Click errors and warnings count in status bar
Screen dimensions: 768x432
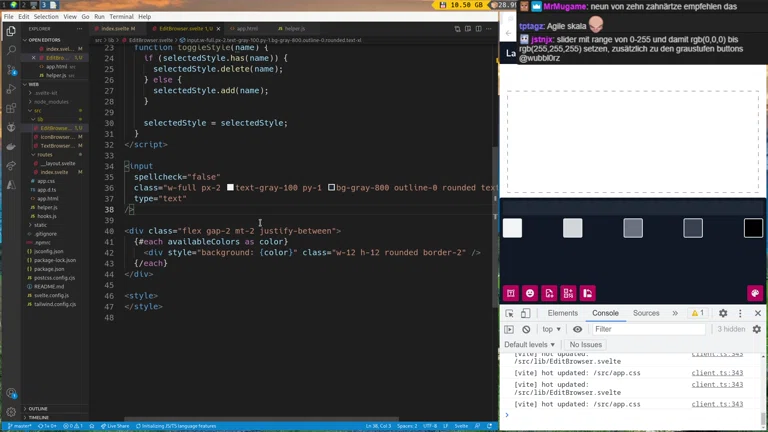click(73, 426)
